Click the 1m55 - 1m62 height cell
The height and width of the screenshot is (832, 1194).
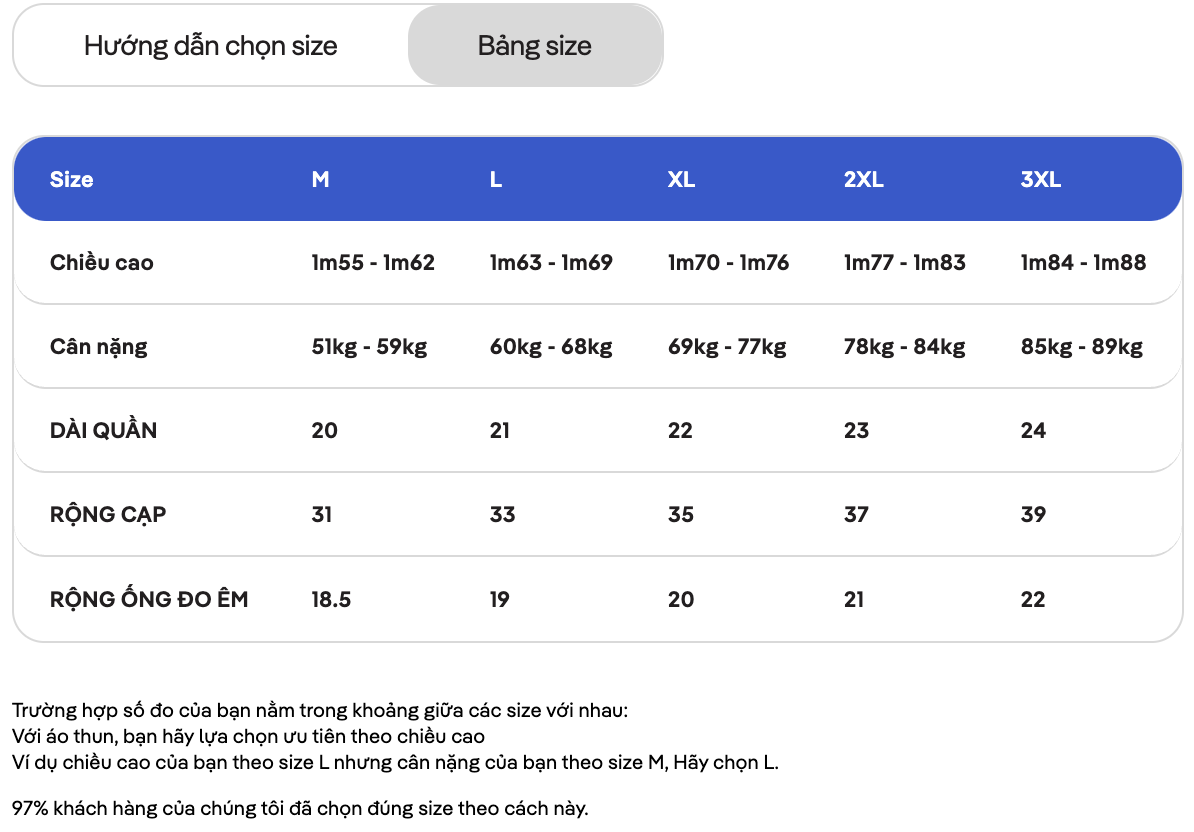[x=373, y=263]
